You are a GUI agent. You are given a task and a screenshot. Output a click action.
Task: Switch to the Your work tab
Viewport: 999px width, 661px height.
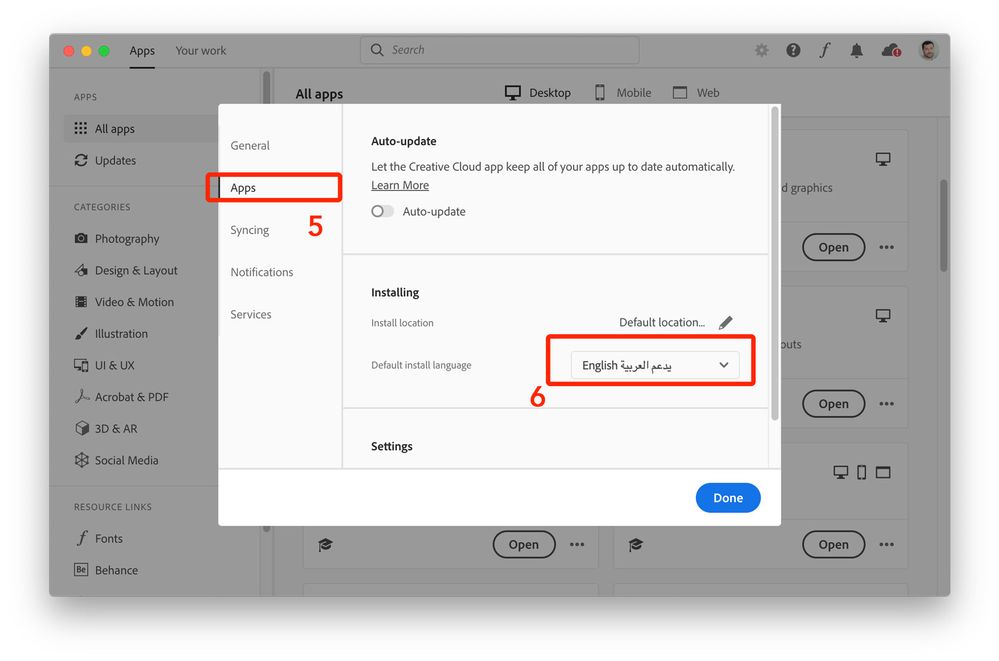pos(201,50)
